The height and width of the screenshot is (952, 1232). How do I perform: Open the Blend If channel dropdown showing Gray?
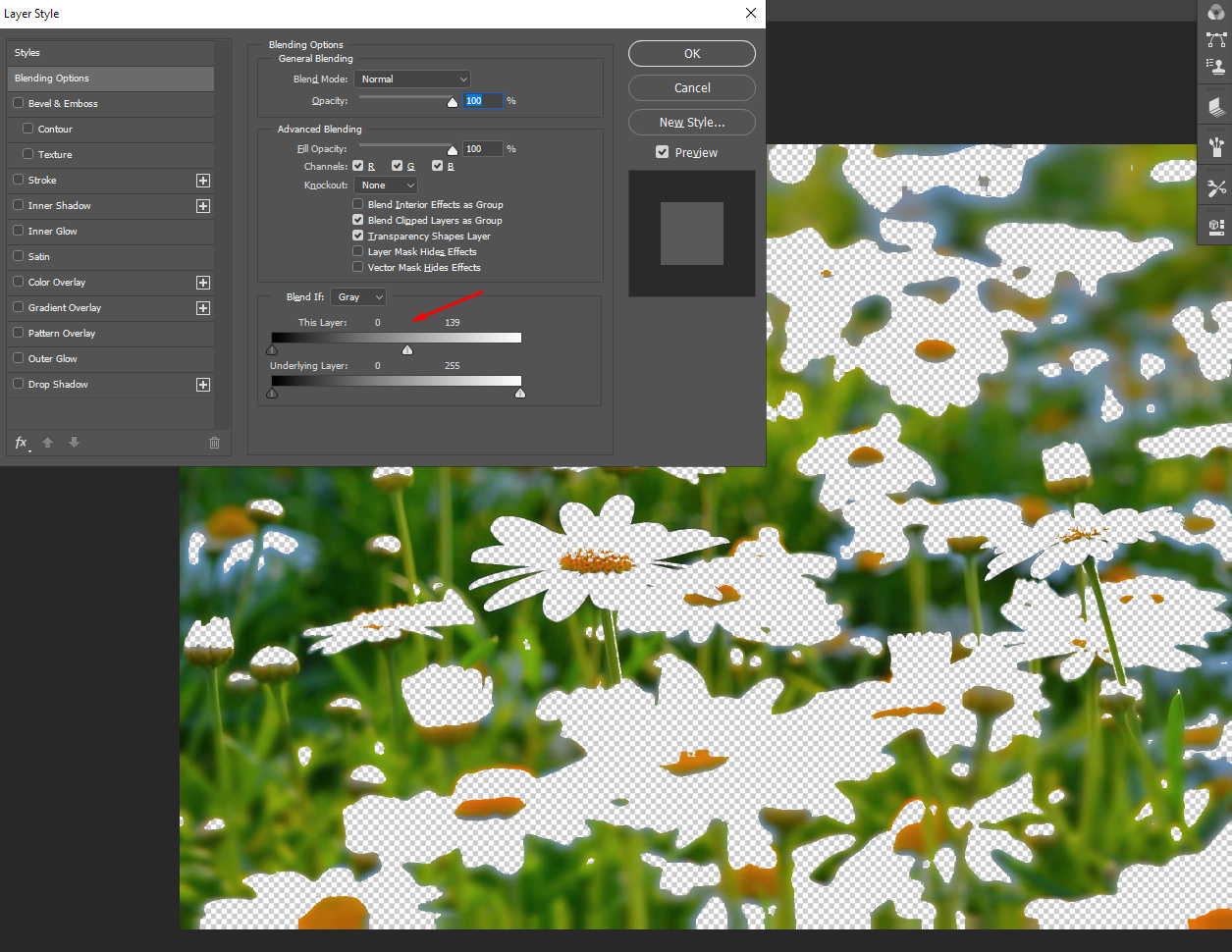357,296
